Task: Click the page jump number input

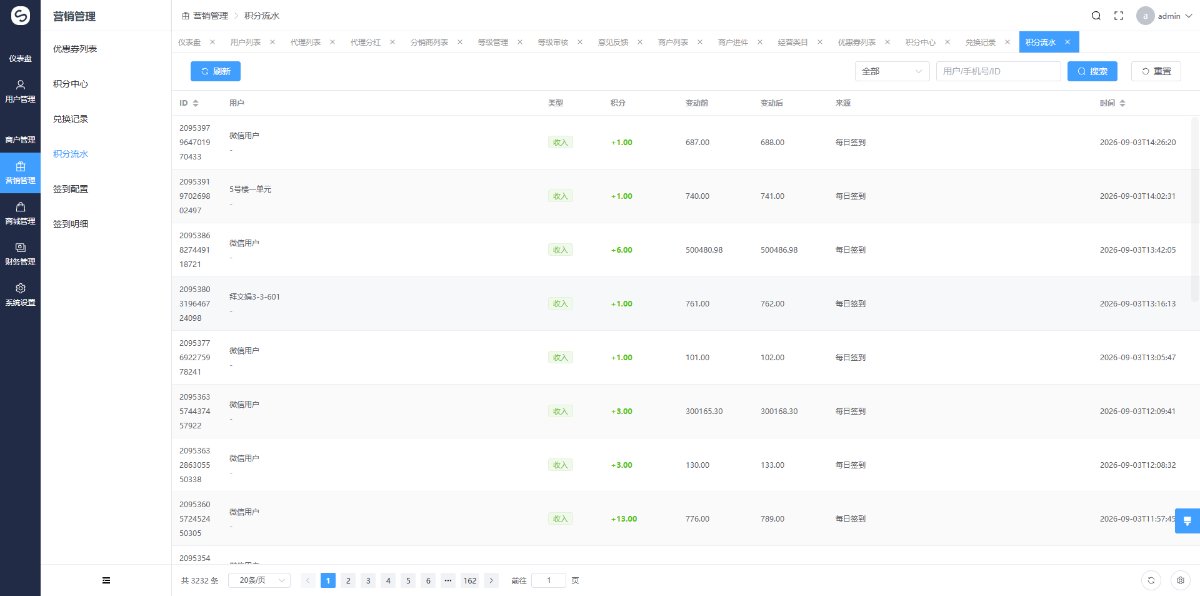Action: tap(548, 580)
